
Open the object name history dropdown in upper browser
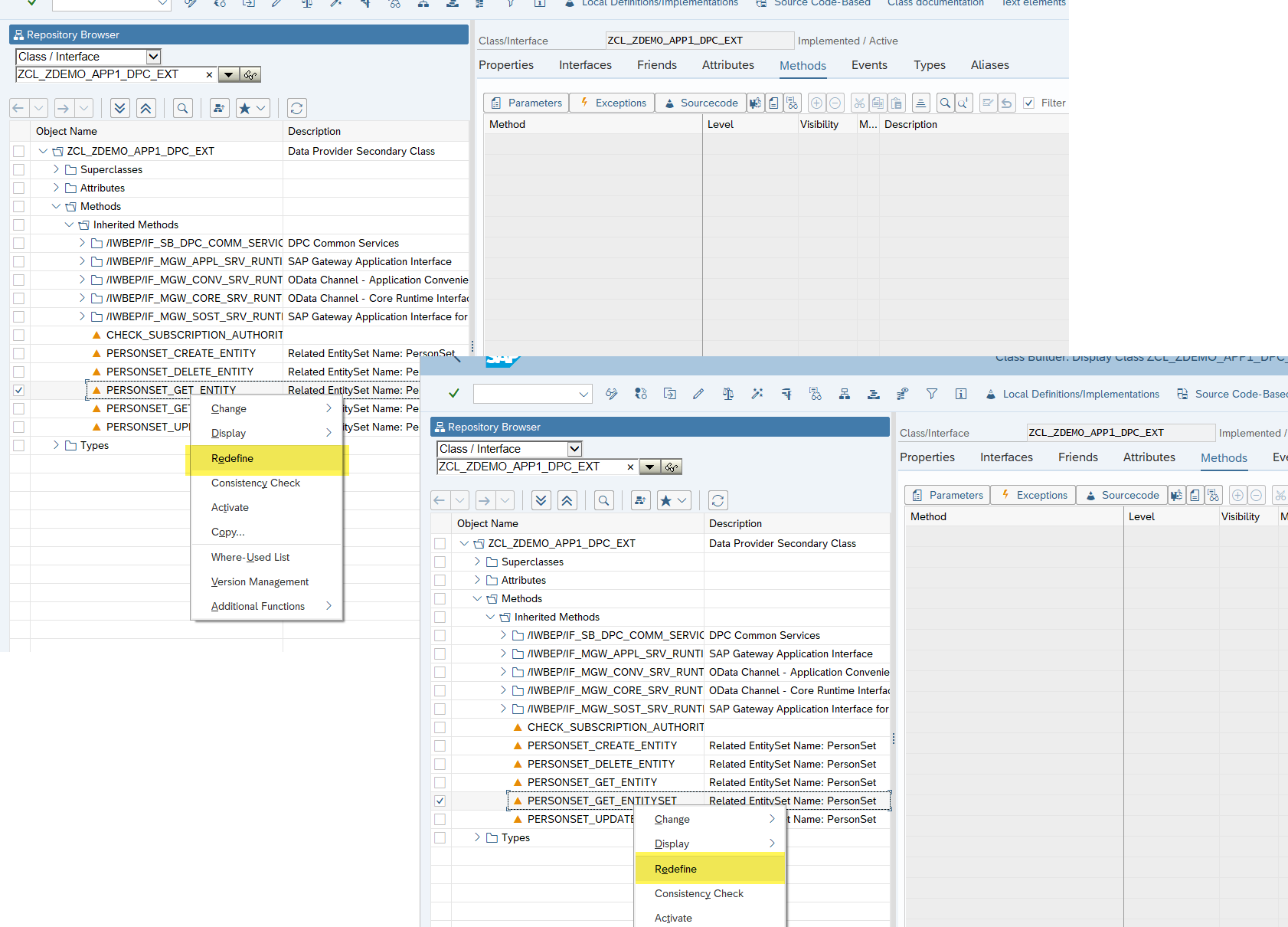pos(228,74)
